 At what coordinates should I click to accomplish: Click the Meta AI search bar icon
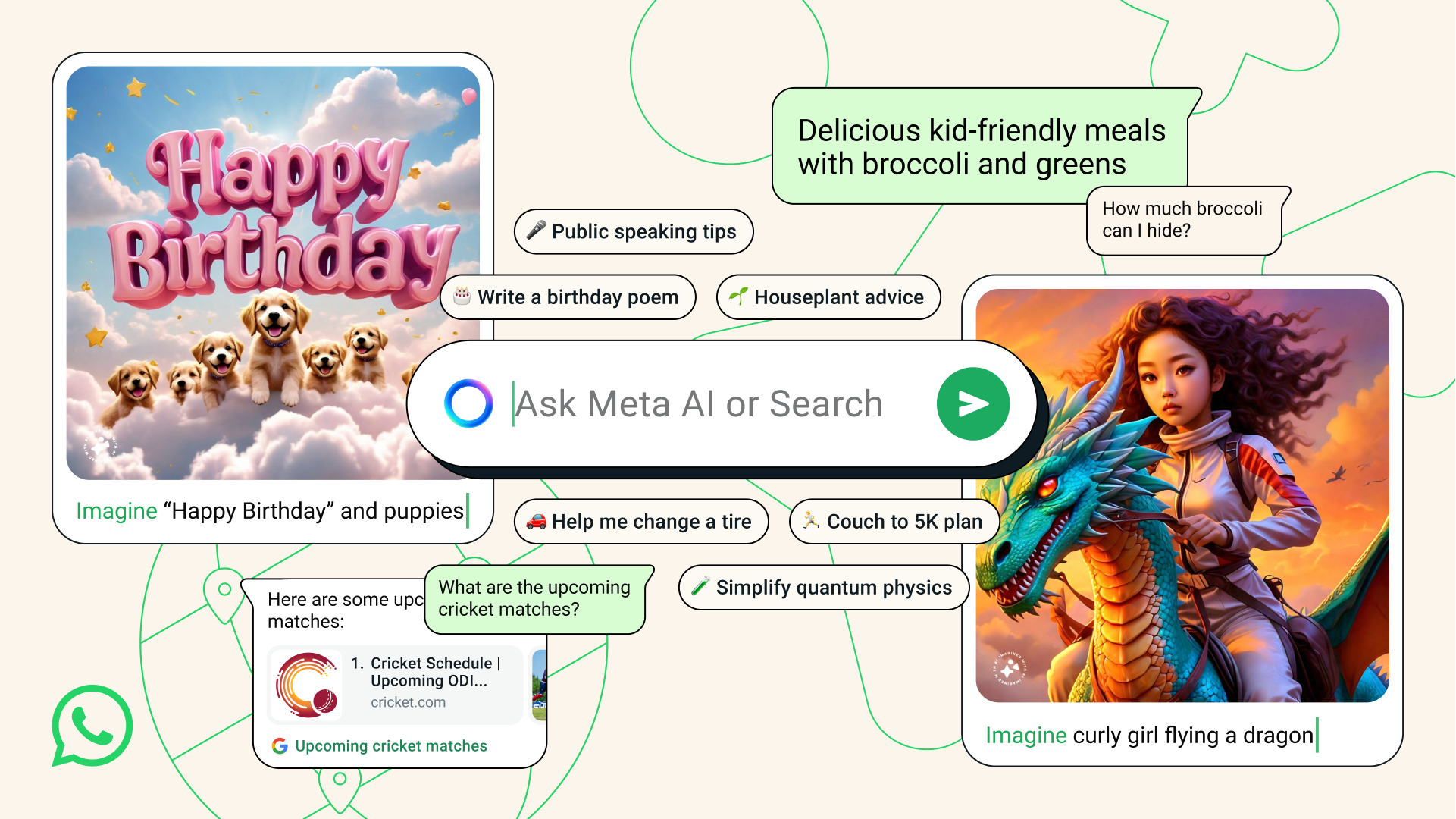coord(468,403)
